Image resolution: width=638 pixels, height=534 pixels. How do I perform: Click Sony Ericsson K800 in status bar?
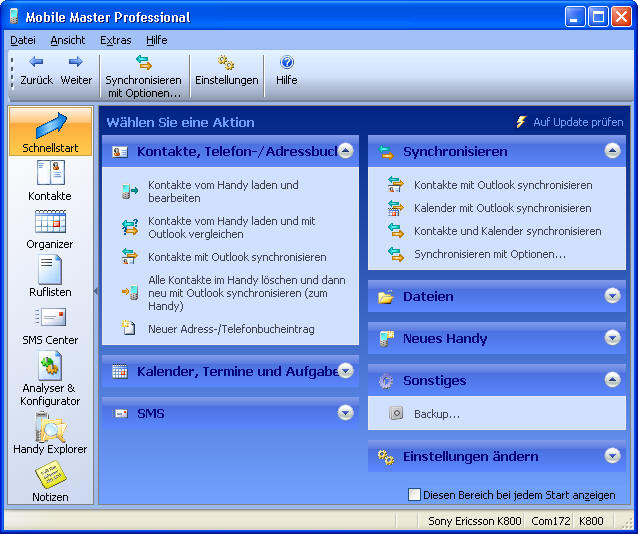point(474,521)
